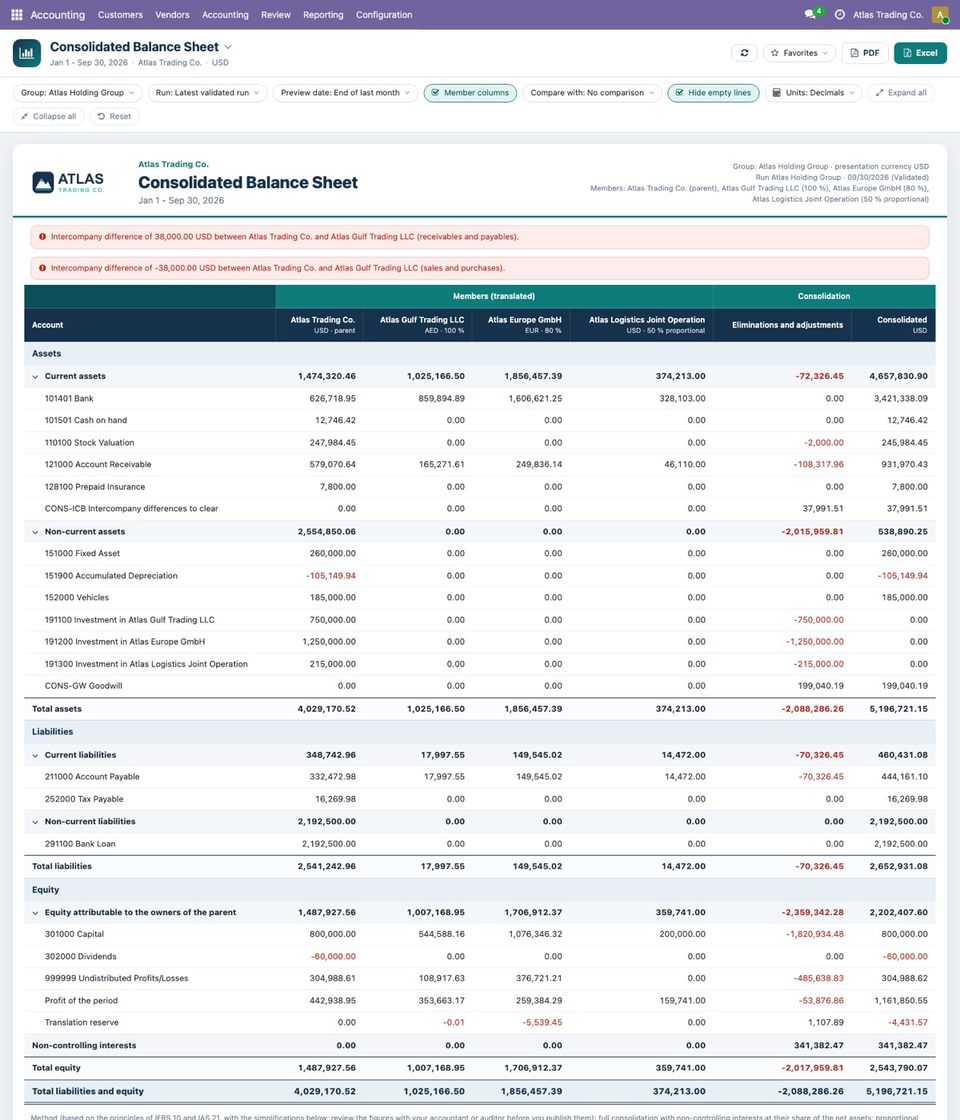
Task: Click the Collapse all button
Action: point(49,116)
